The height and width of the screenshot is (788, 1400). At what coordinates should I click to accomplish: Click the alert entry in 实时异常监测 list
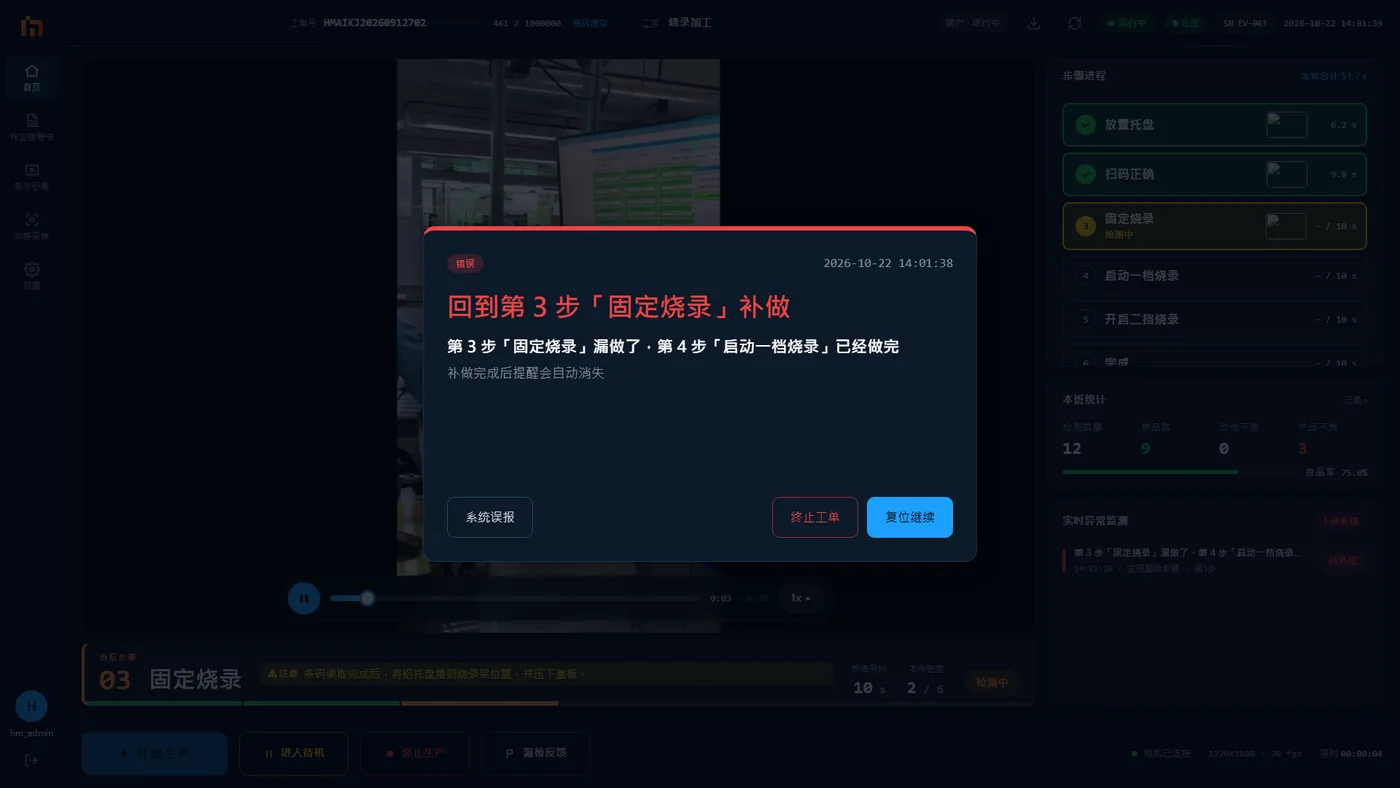[1214, 560]
